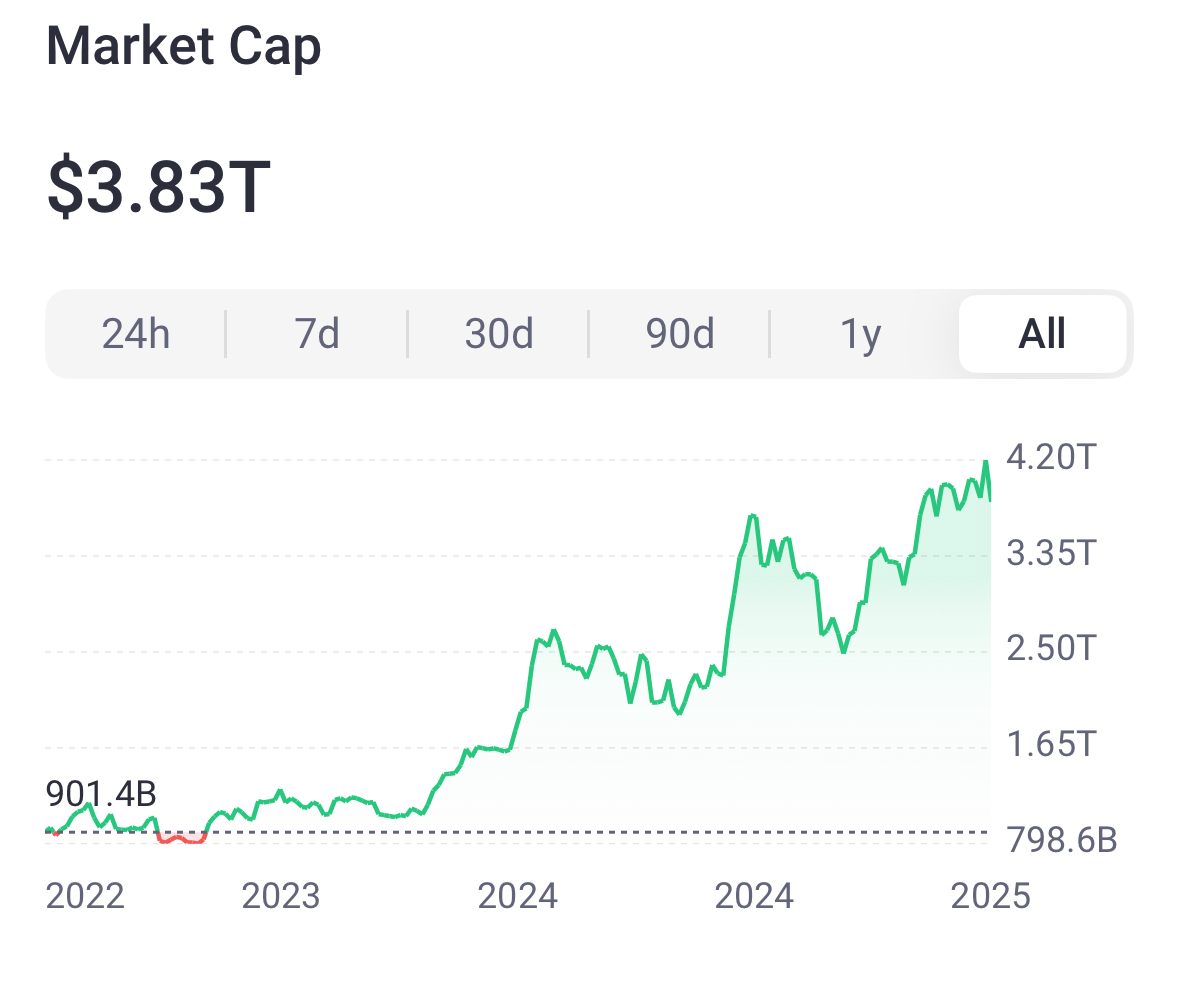Image resolution: width=1178 pixels, height=990 pixels.
Task: Select the 1y time range tab
Action: tap(860, 334)
